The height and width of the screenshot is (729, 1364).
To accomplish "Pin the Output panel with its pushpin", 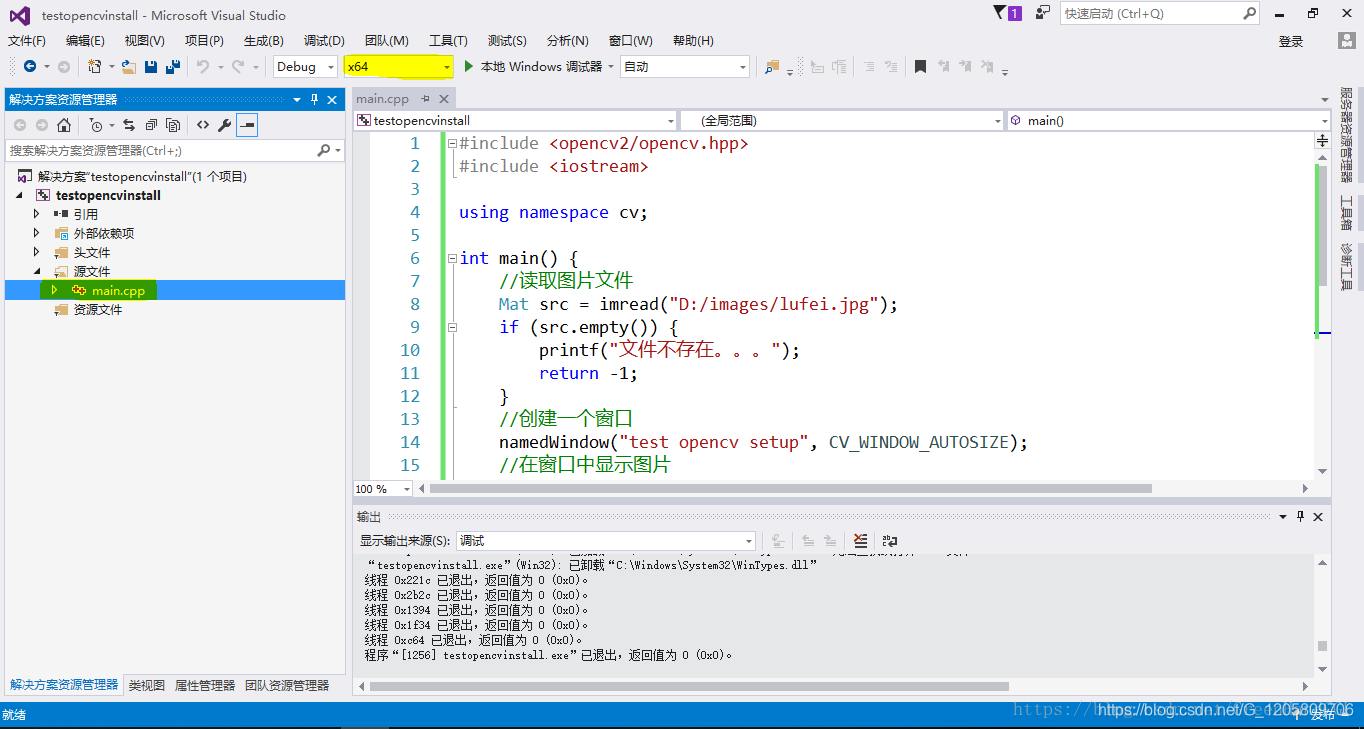I will [1301, 517].
